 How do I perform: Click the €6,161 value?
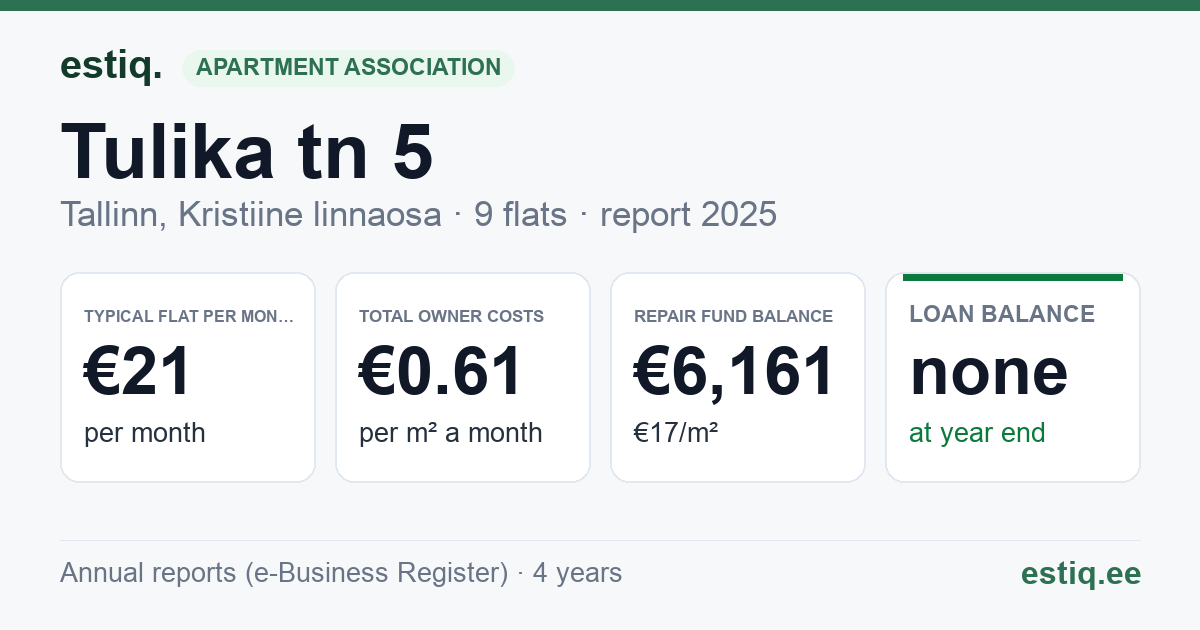pos(734,371)
